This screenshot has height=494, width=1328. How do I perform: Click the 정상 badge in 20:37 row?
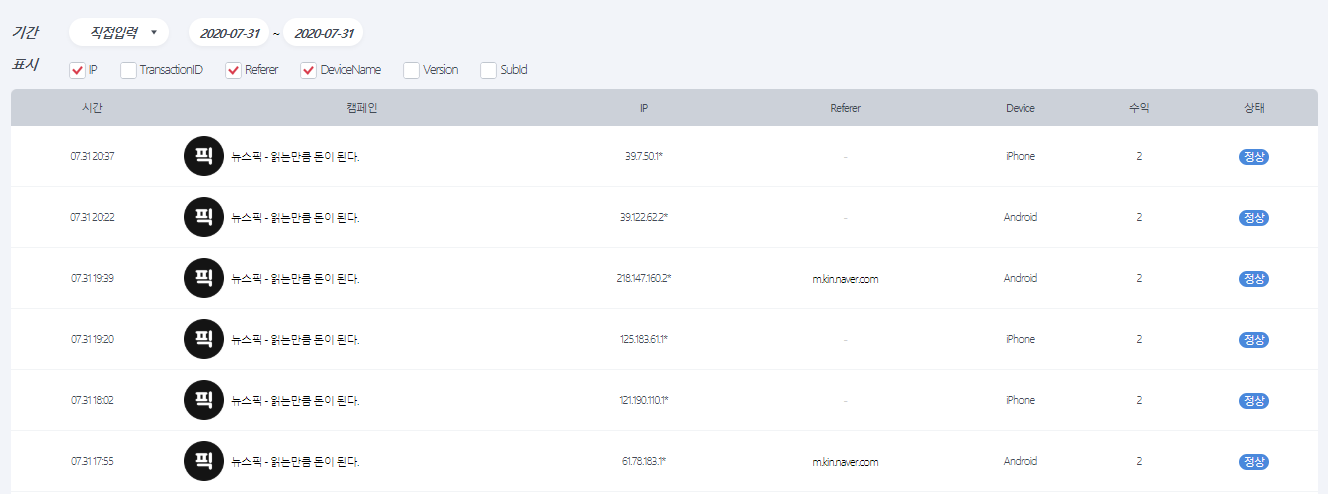(x=1254, y=157)
